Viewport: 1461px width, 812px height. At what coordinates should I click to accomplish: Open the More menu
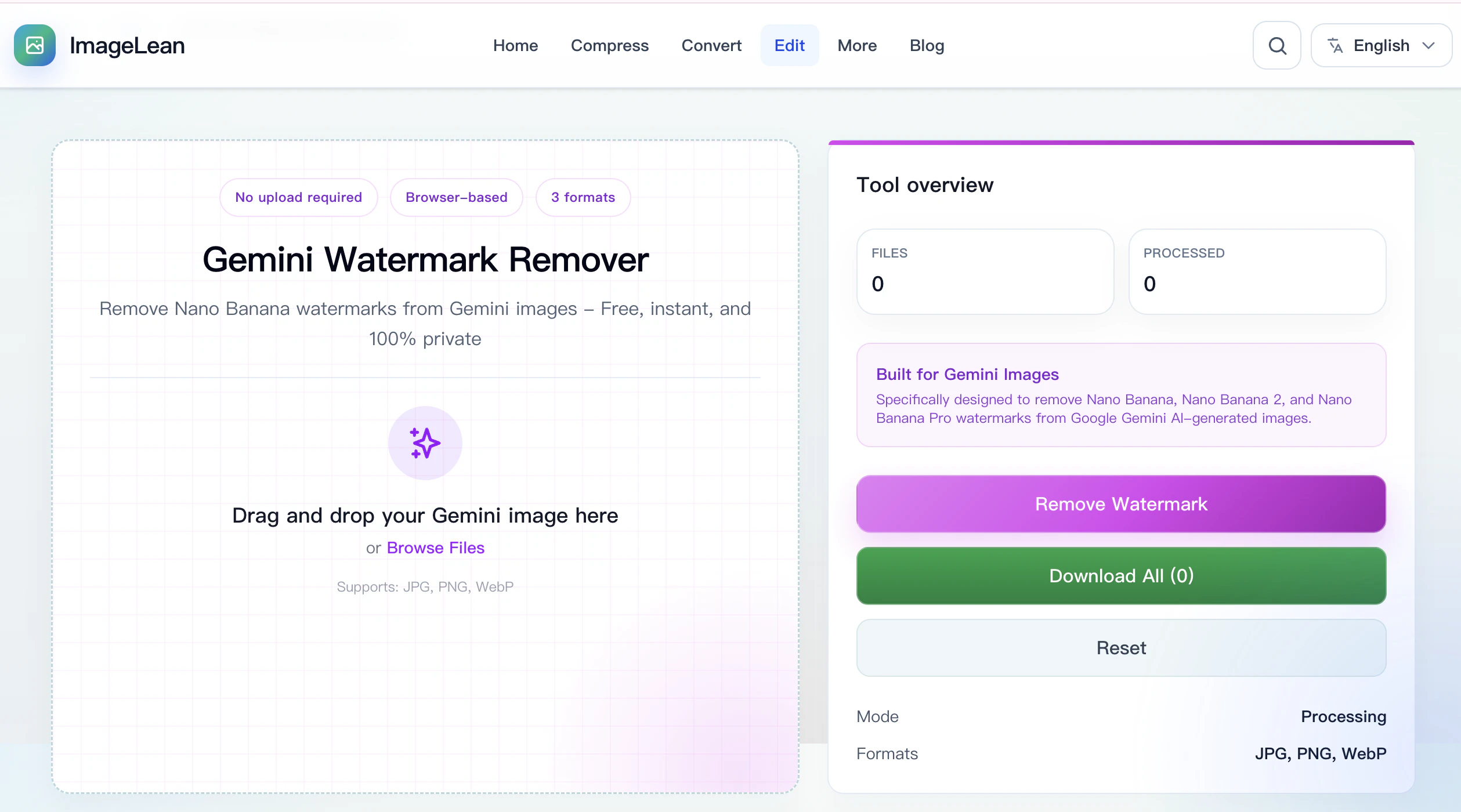pos(857,45)
